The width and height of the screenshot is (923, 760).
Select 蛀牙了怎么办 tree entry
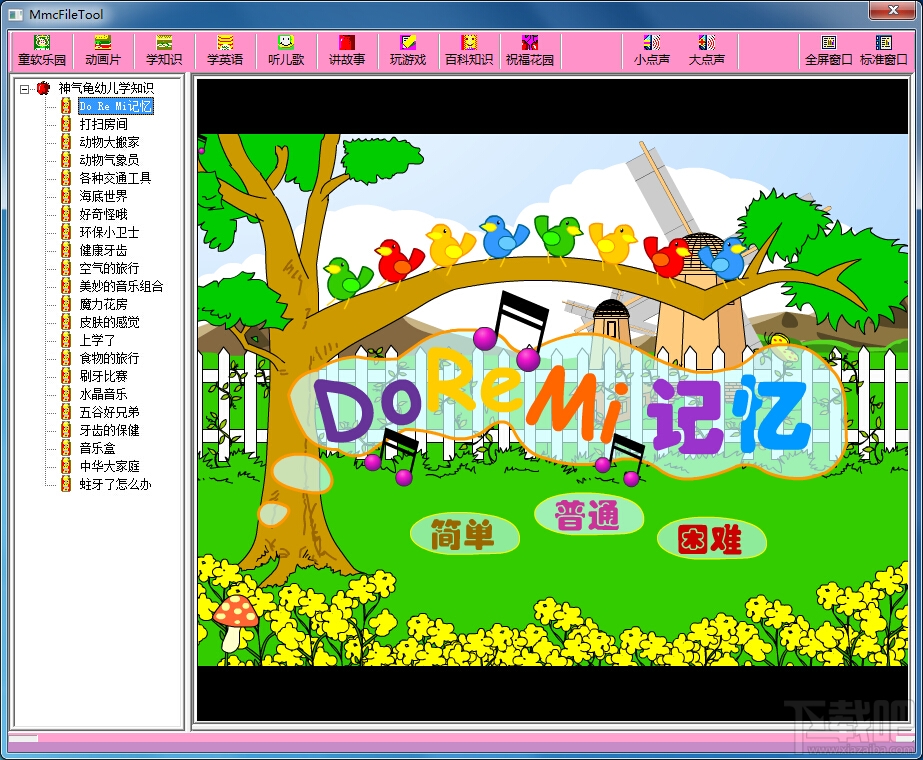(115, 484)
